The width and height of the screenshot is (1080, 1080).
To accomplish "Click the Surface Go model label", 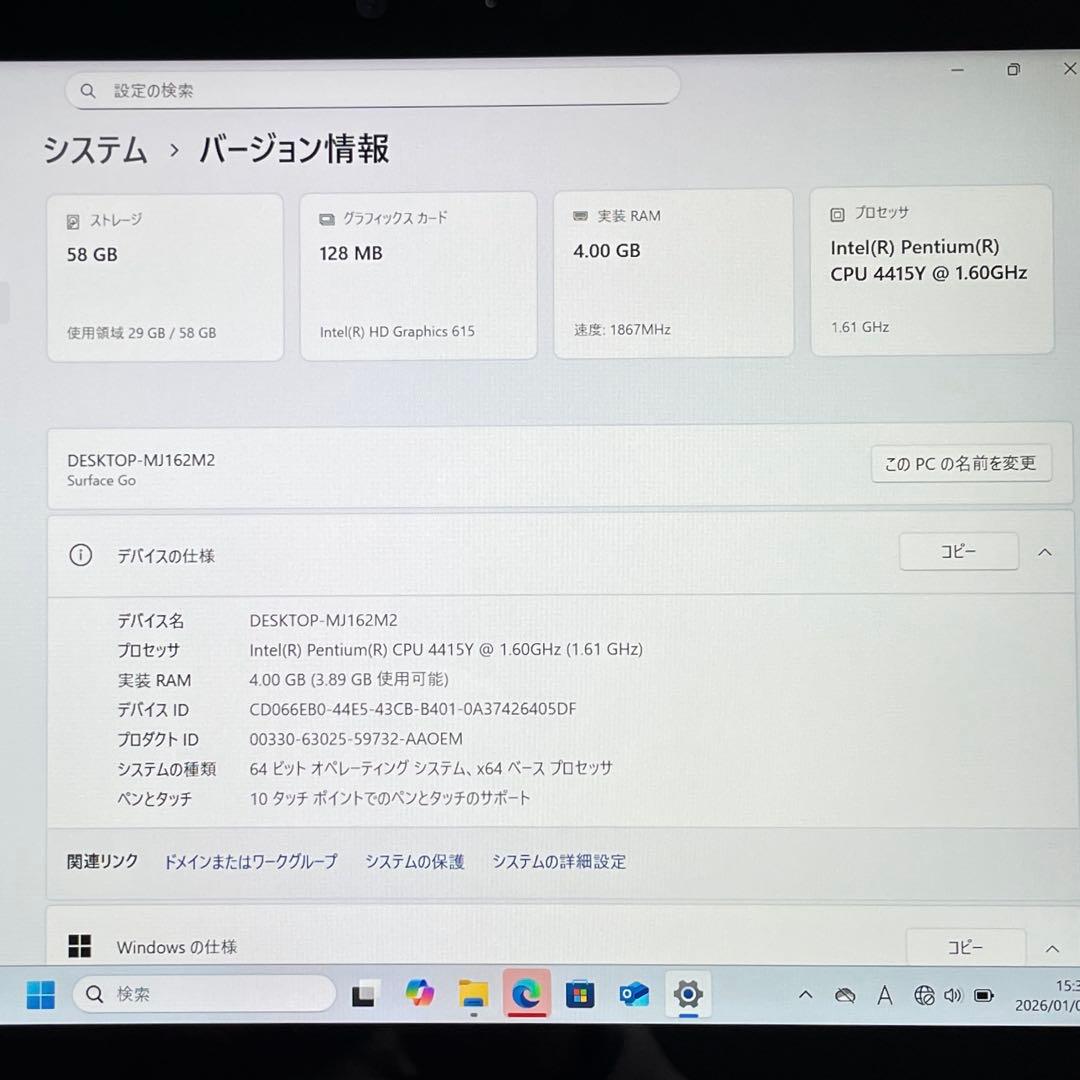I will (101, 480).
